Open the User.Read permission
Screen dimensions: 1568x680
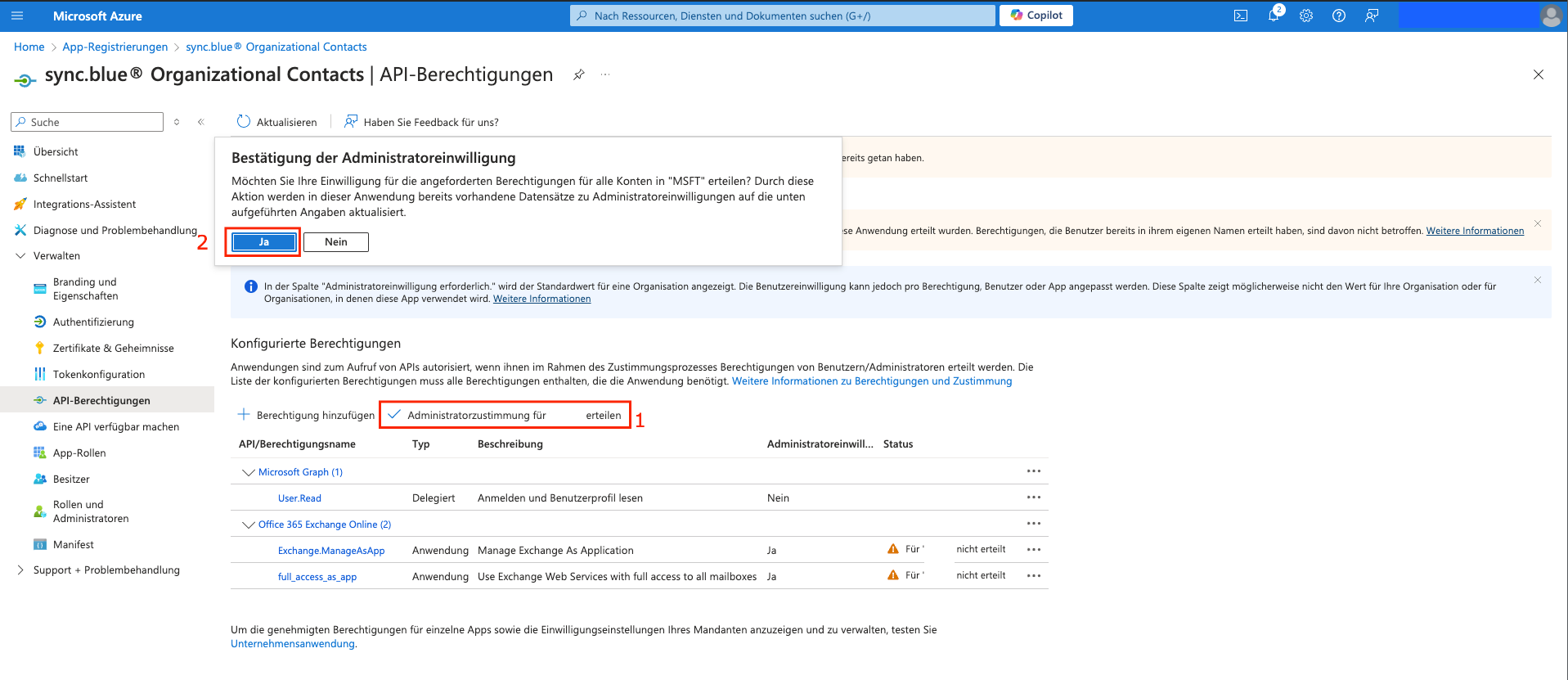[x=299, y=498]
